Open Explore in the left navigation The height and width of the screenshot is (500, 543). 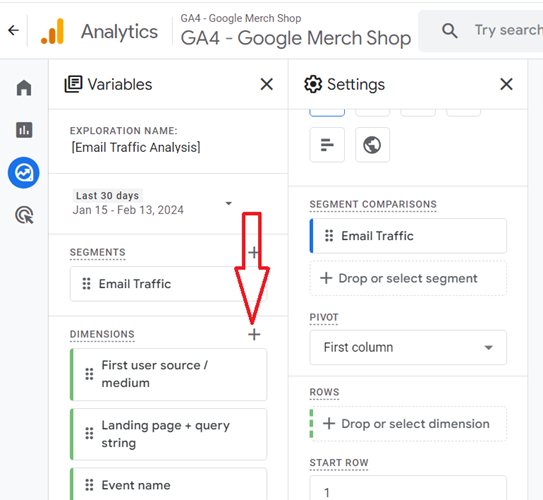(x=24, y=172)
